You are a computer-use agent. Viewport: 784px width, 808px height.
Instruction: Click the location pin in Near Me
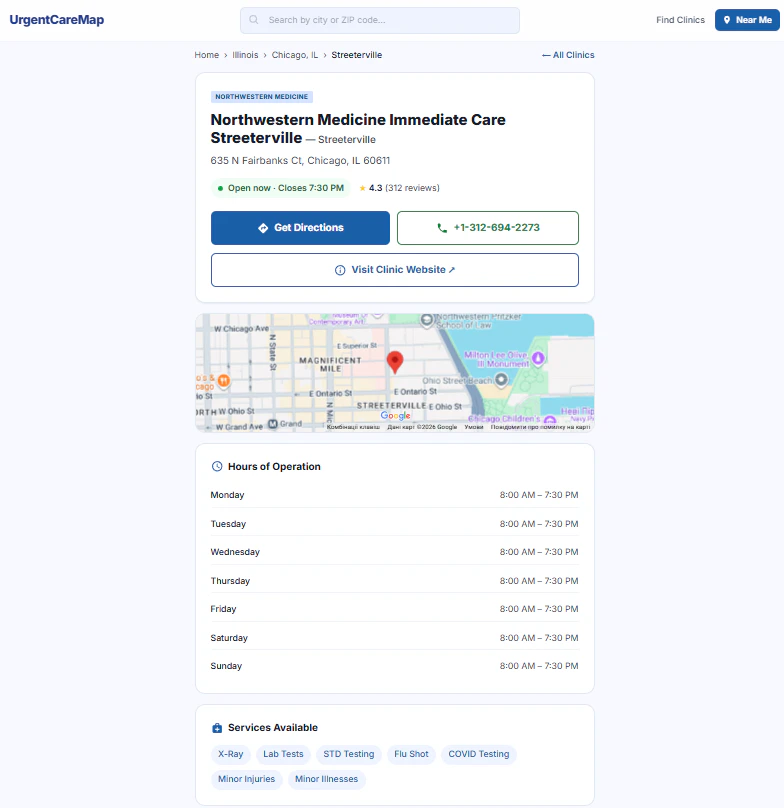coord(727,20)
